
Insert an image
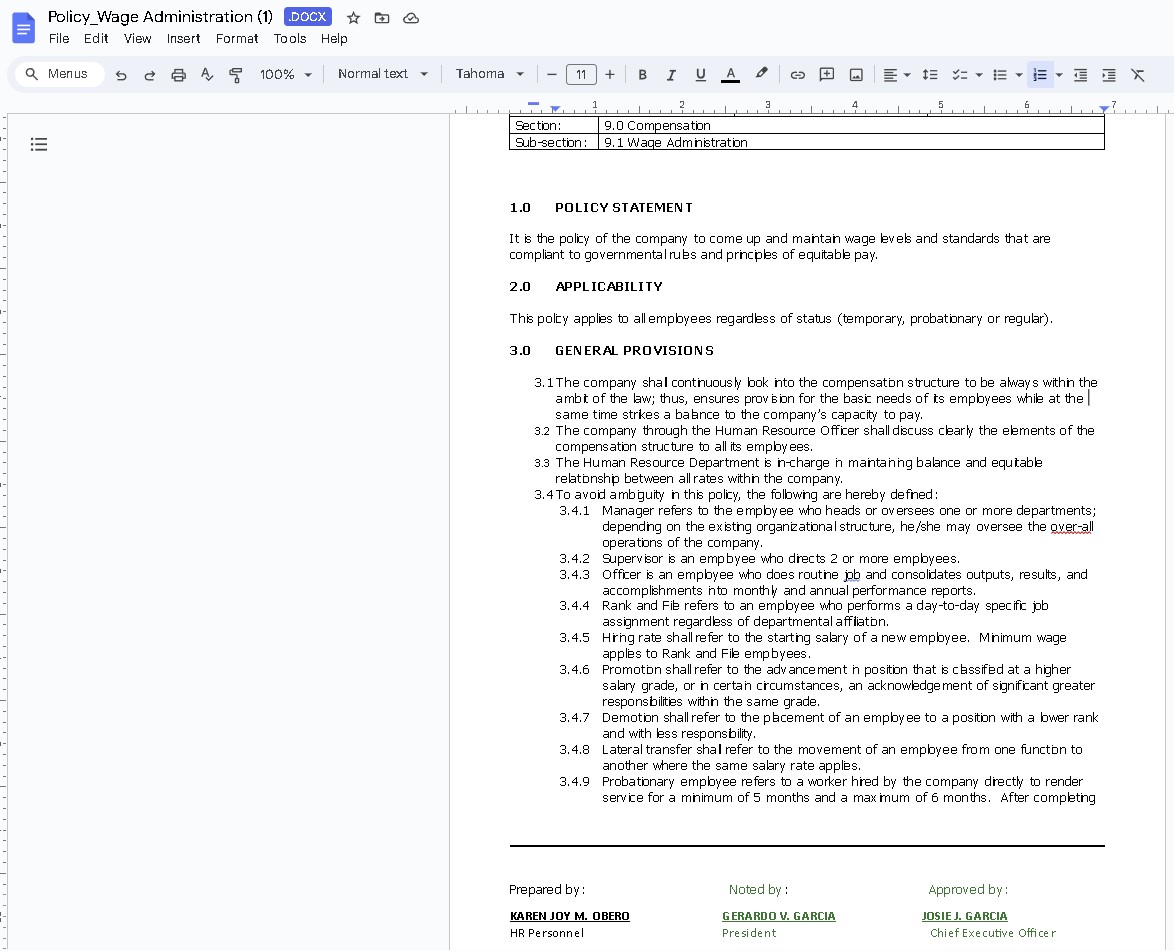point(856,75)
